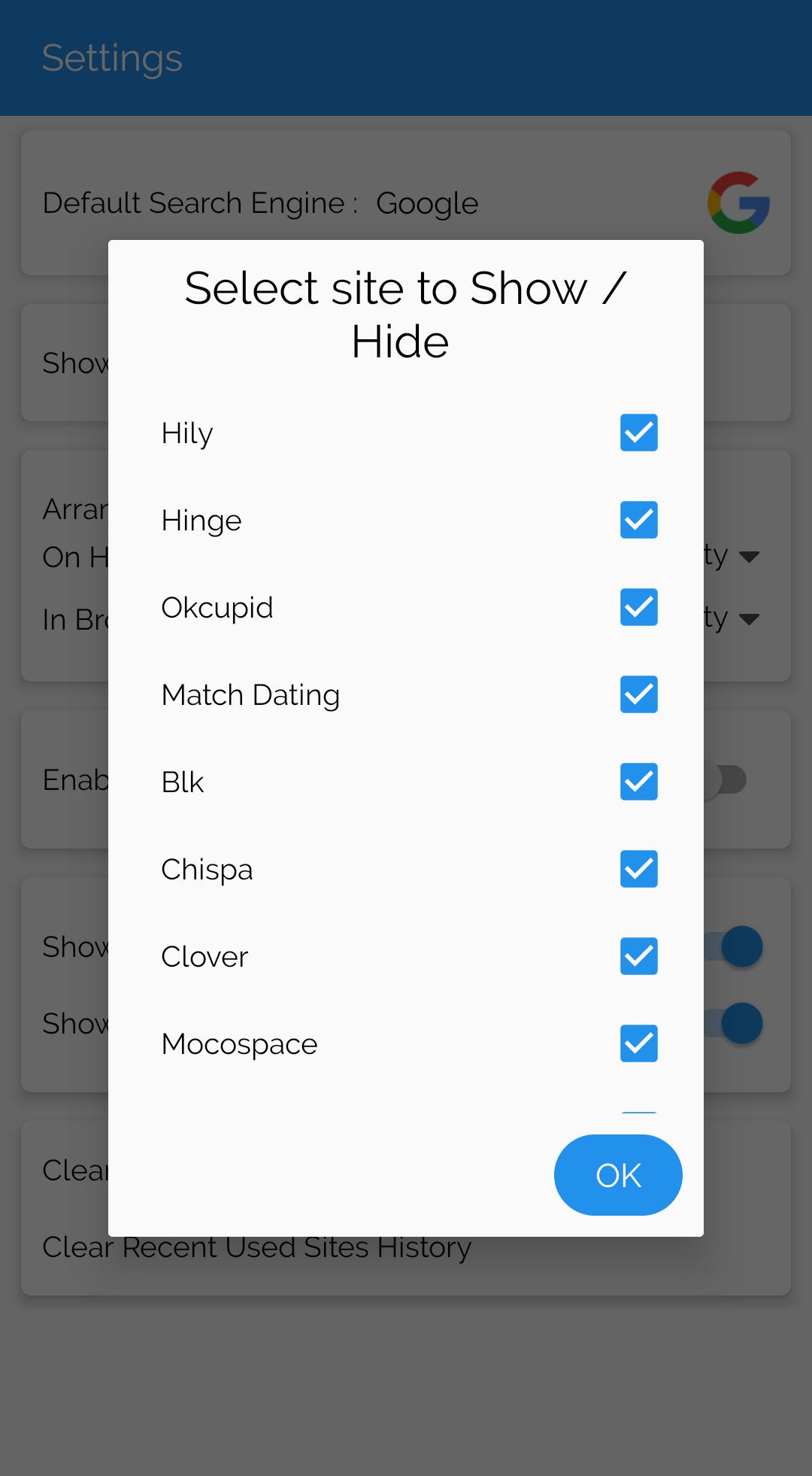Uncheck the Clover checkbox
Screen dimensions: 812x1476
tap(638, 956)
